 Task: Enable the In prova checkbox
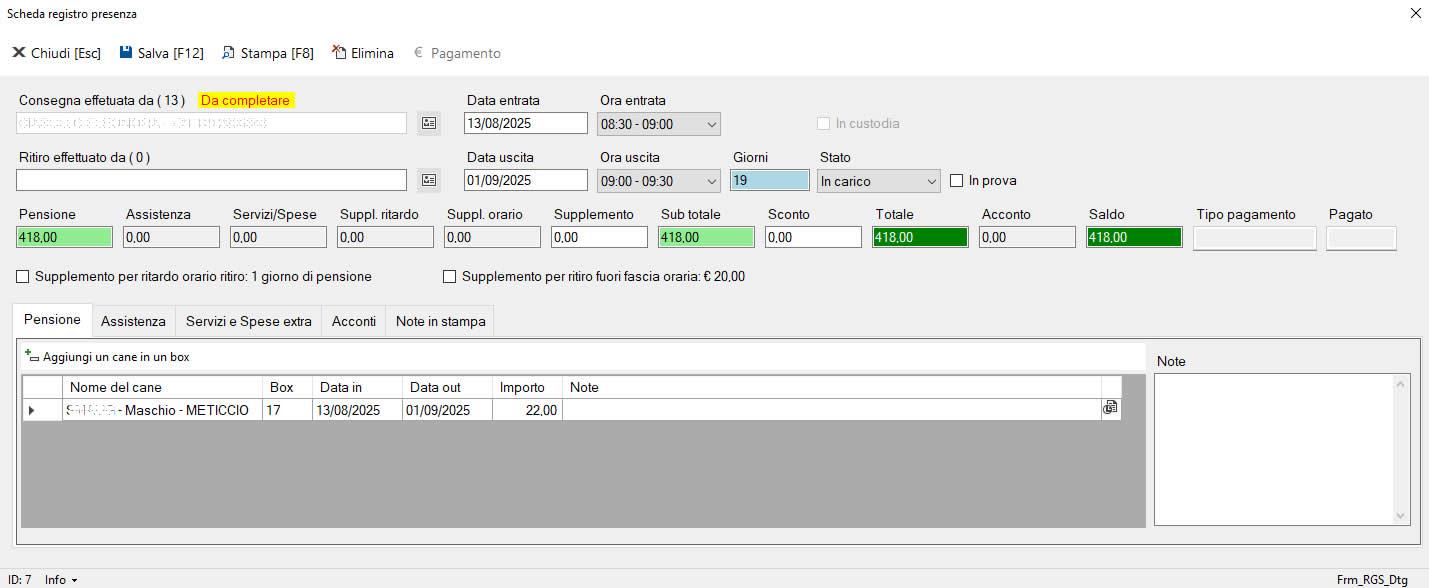[957, 181]
